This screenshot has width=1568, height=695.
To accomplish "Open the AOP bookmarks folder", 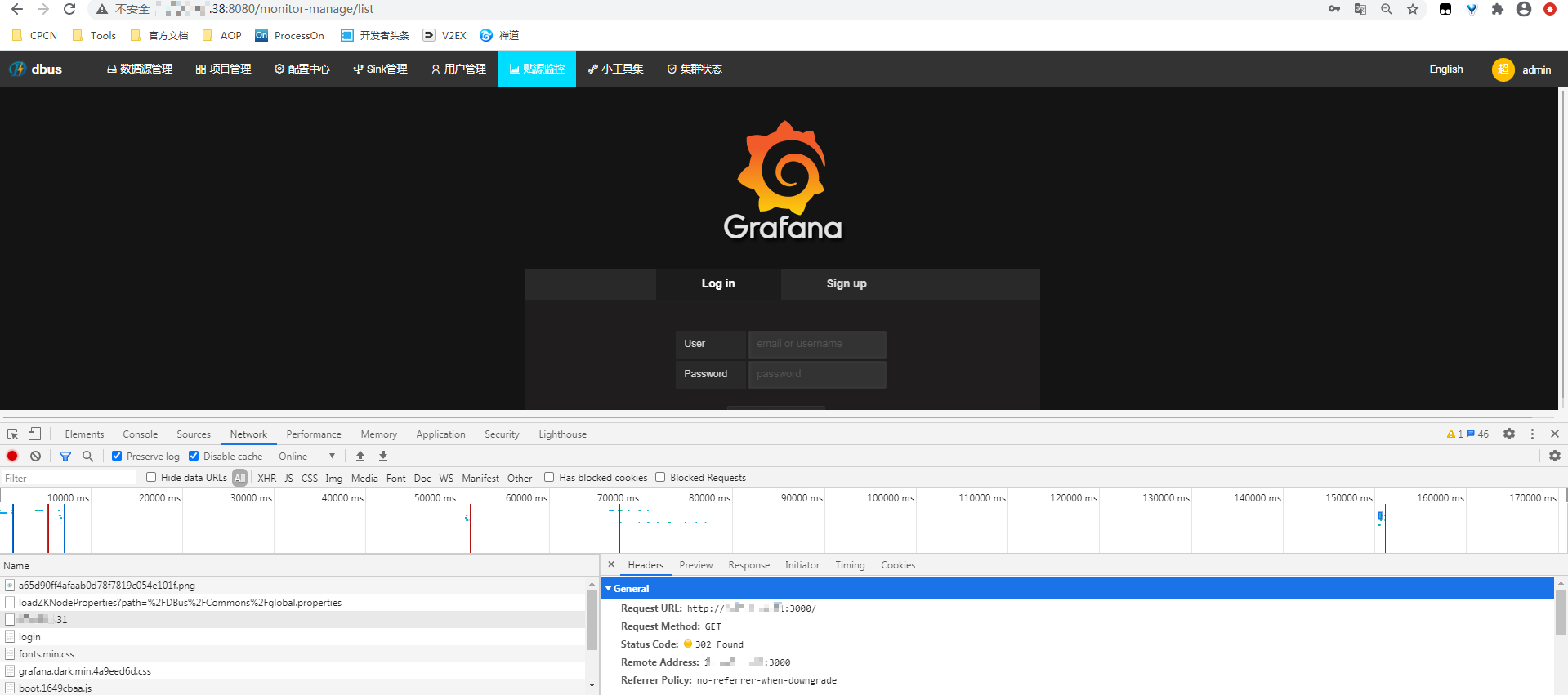I will point(222,35).
